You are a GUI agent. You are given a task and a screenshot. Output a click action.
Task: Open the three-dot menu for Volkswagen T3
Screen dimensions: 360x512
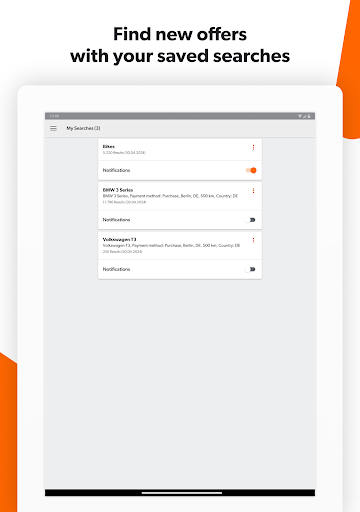click(253, 240)
